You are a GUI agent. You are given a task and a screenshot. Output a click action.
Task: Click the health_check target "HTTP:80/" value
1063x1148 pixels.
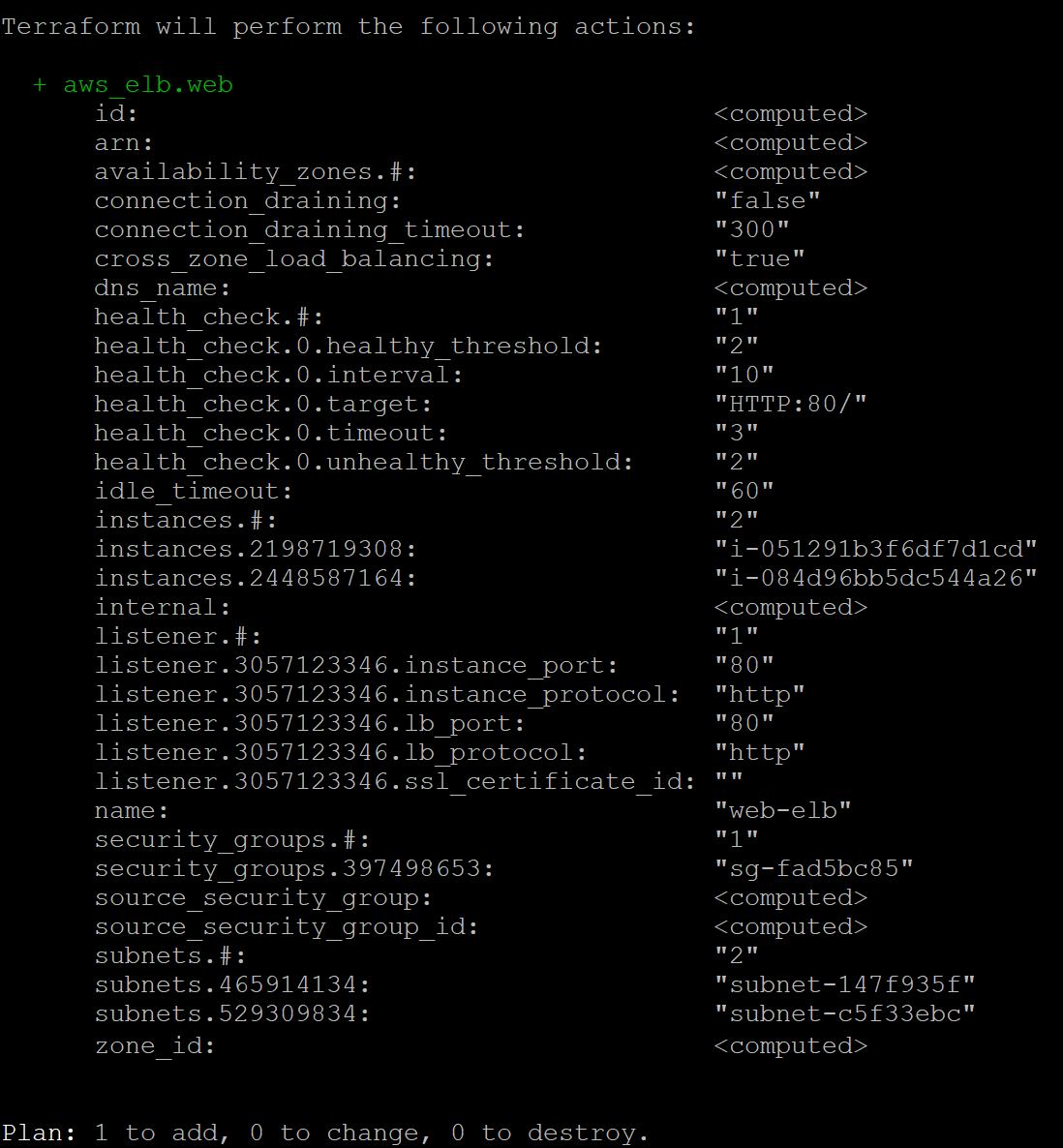click(790, 404)
